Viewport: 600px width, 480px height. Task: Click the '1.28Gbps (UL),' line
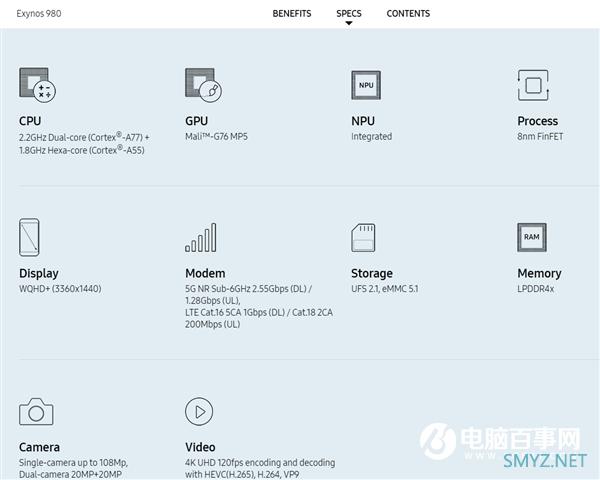pos(212,300)
